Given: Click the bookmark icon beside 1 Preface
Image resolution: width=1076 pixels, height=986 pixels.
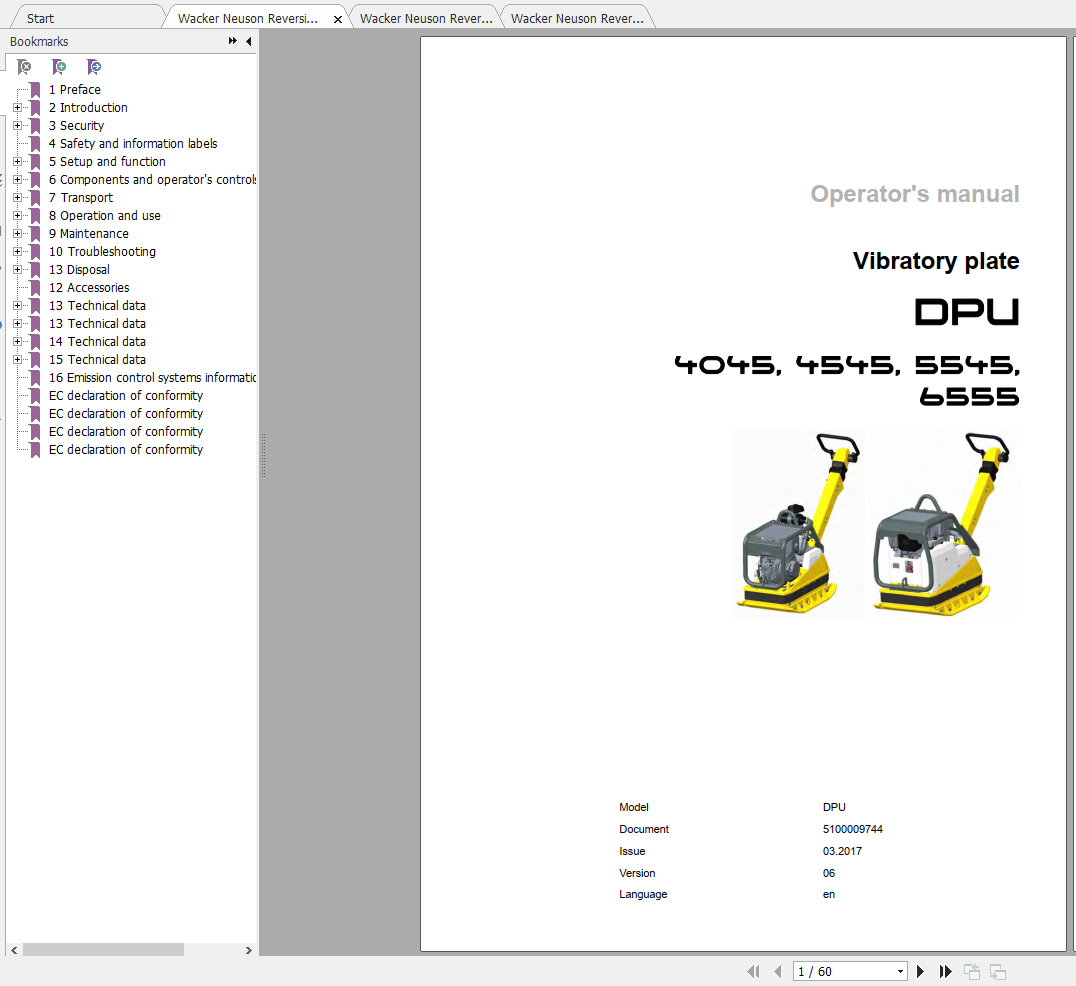Looking at the screenshot, I should 35,90.
